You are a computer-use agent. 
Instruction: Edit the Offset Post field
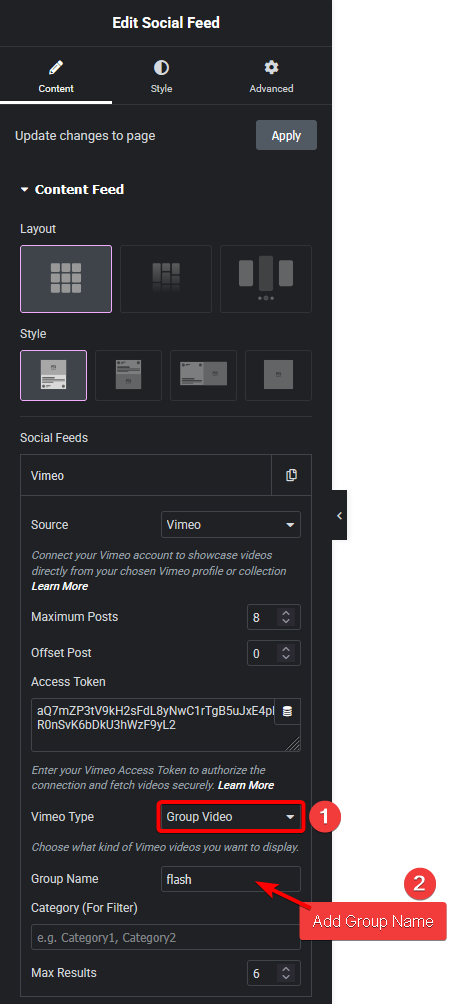(262, 653)
